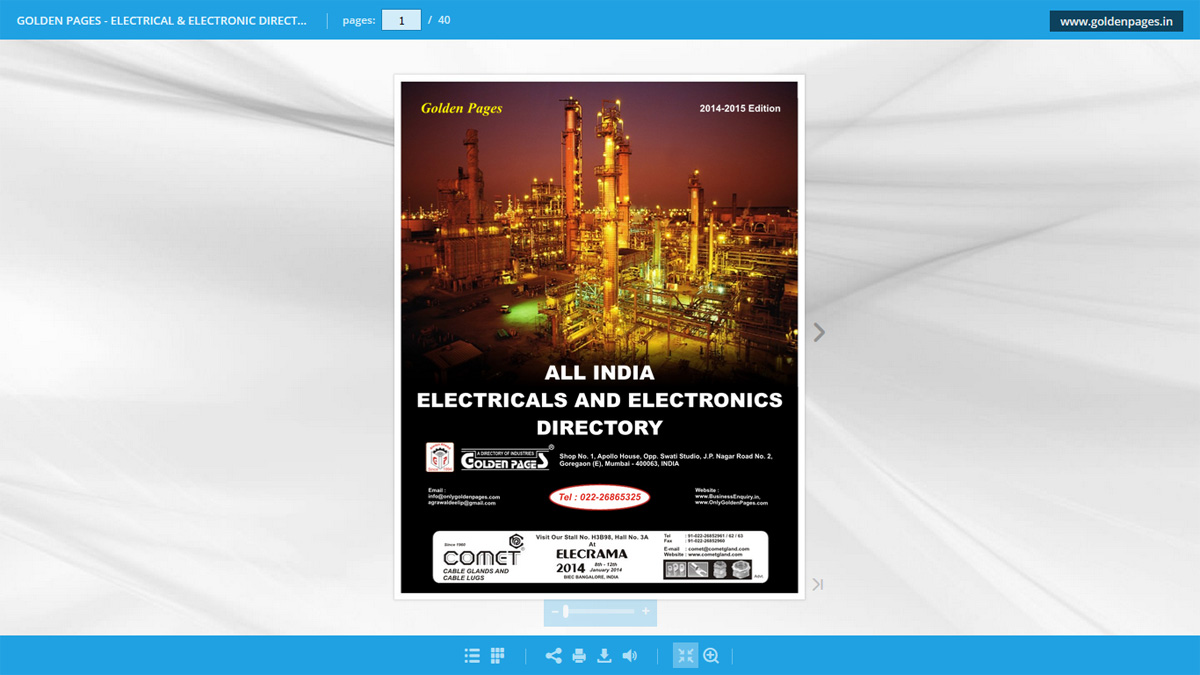Click the "ALL INDIA" heading on cover

(600, 373)
